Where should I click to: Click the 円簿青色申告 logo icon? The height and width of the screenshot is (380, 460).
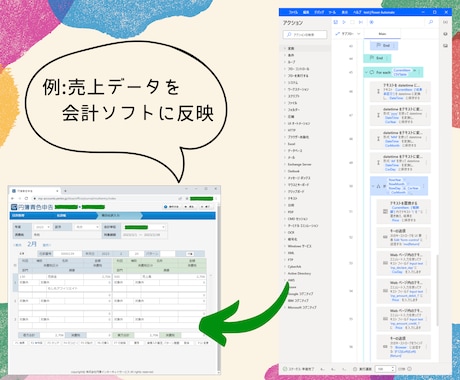click(x=14, y=207)
